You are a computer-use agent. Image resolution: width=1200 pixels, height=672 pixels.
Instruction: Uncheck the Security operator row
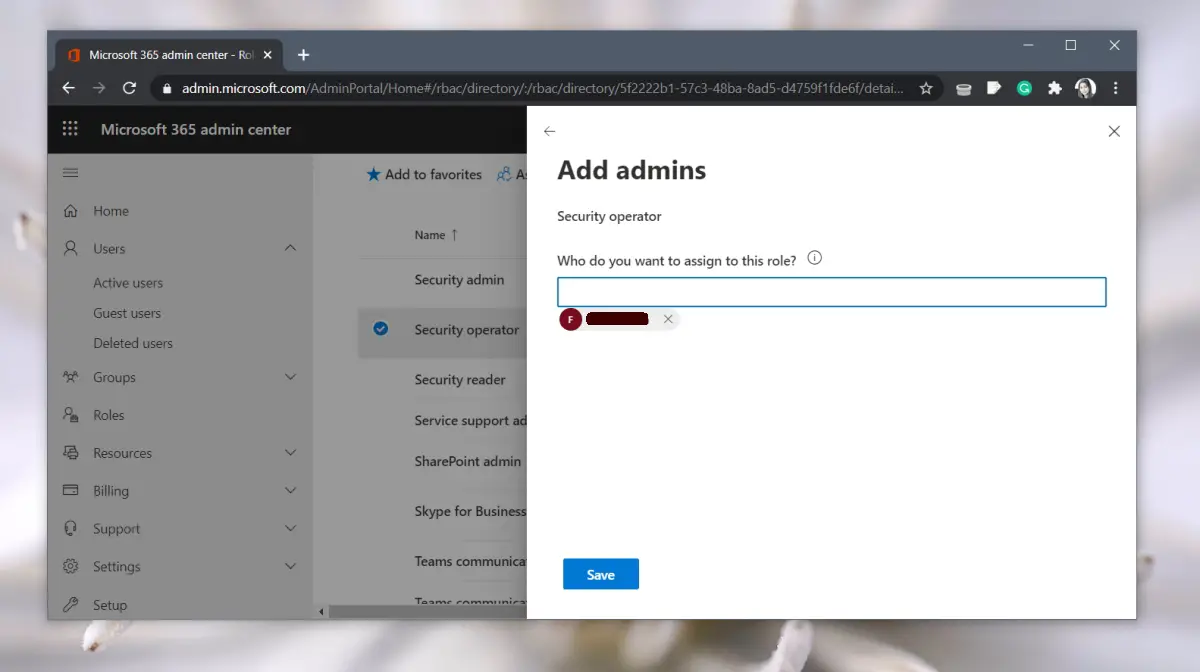tap(380, 328)
